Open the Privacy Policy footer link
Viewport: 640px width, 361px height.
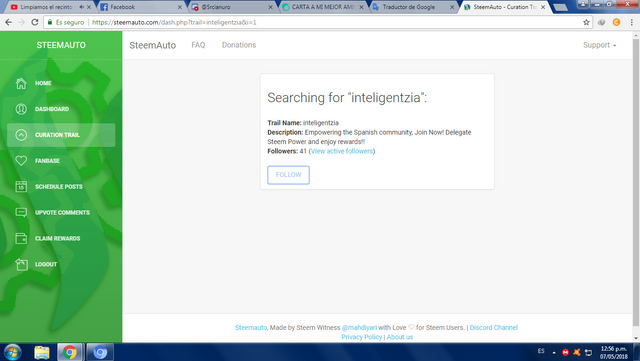[x=361, y=337]
